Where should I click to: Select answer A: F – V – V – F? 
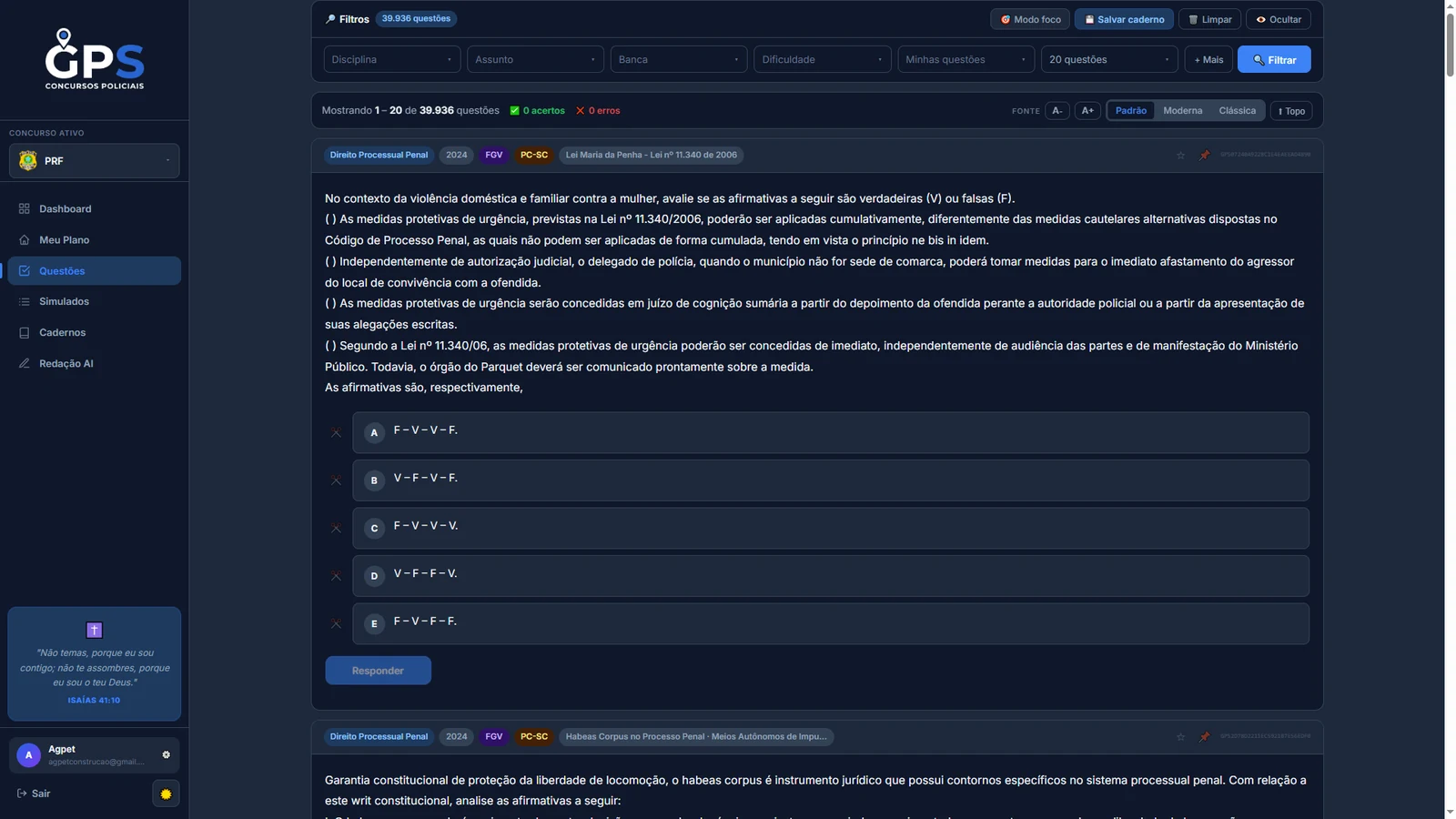831,432
